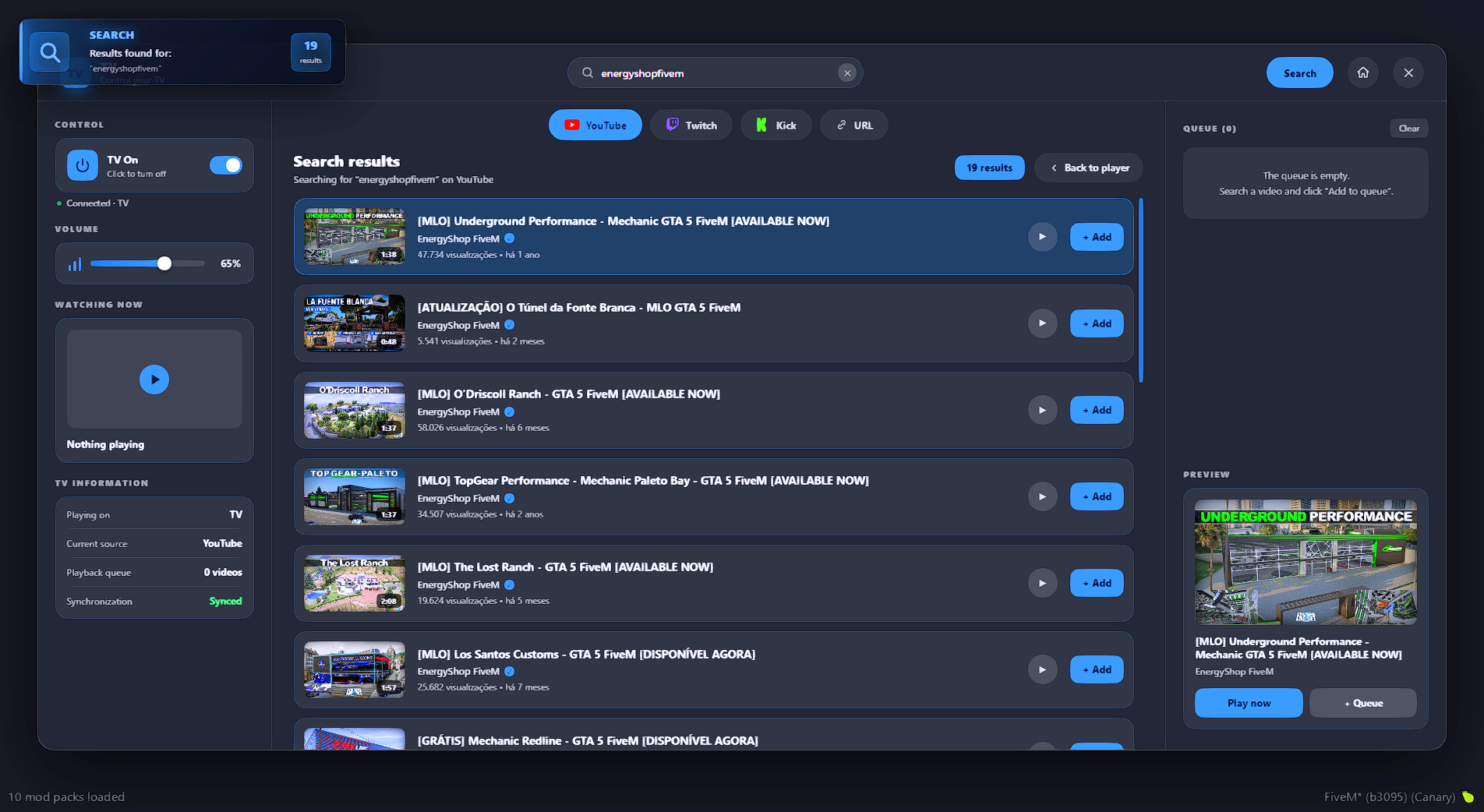The image size is (1484, 812).
Task: Click Back to player button
Action: pos(1089,168)
